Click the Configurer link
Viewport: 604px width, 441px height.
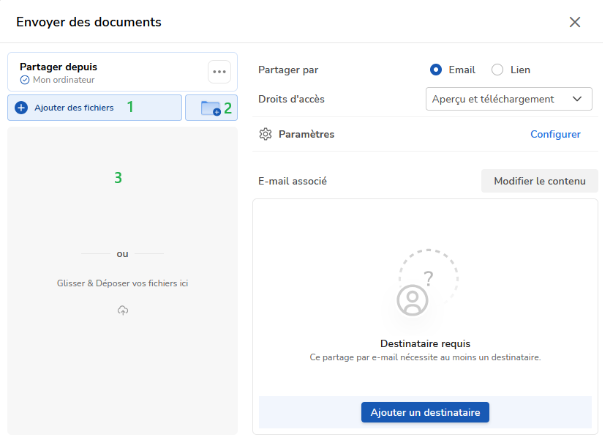(555, 134)
